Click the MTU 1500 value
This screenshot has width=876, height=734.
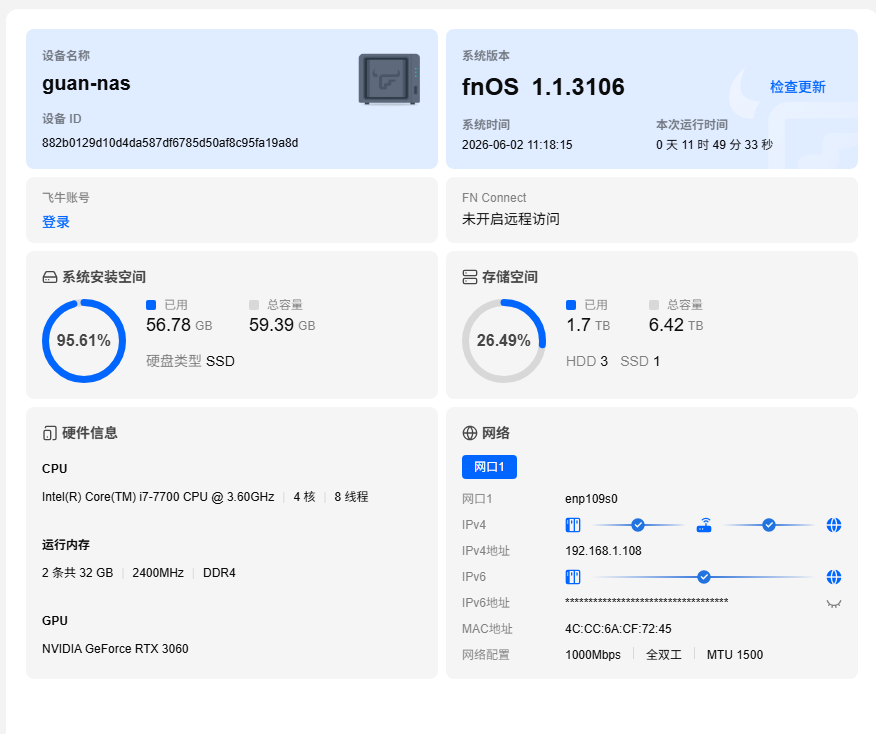(x=735, y=655)
